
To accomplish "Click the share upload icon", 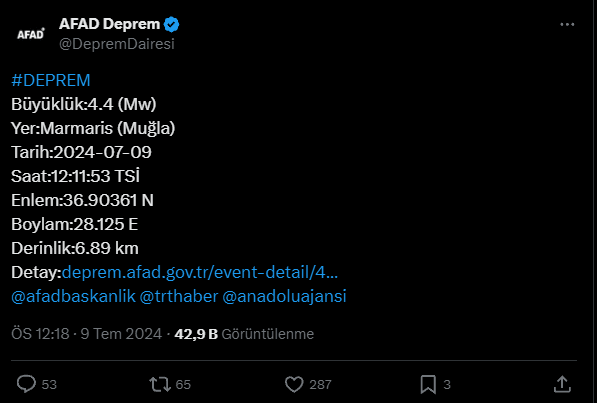I will tap(562, 384).
